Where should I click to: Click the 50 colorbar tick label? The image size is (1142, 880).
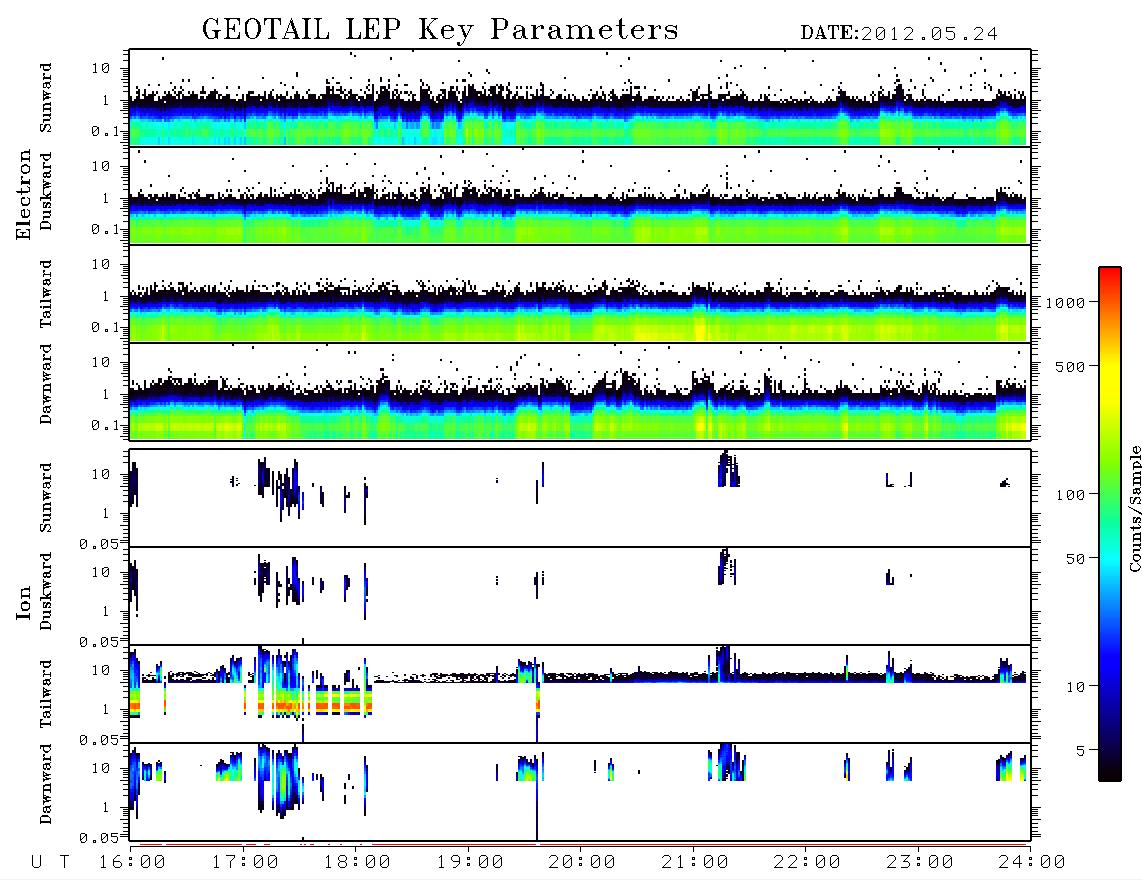pos(1075,559)
